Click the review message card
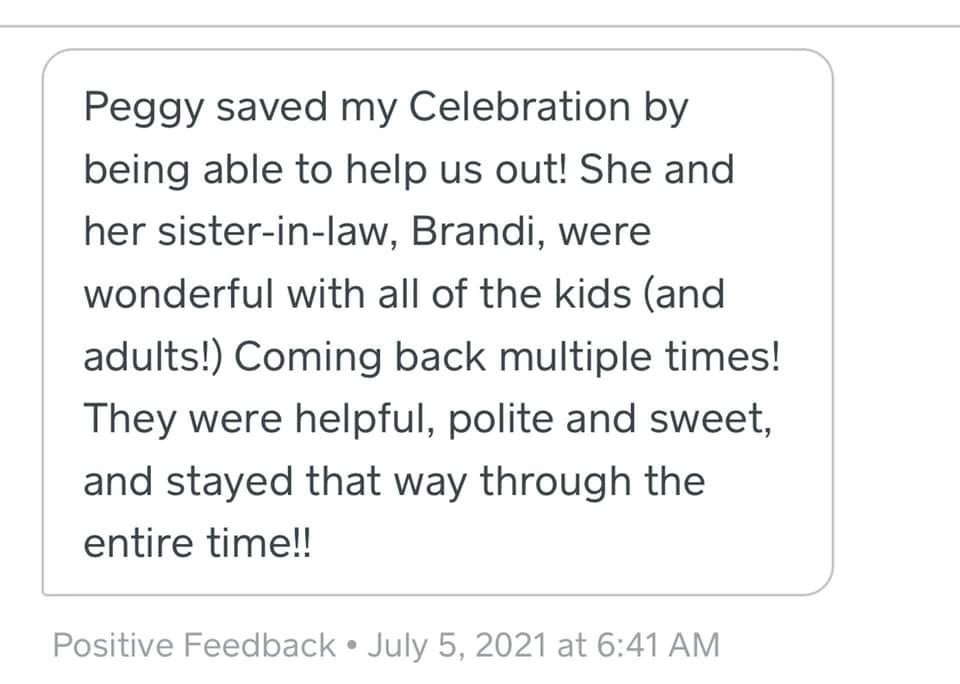 [x=437, y=321]
